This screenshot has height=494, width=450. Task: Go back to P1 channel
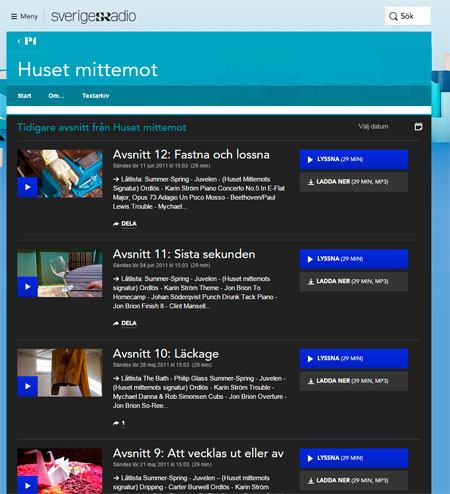[x=27, y=41]
